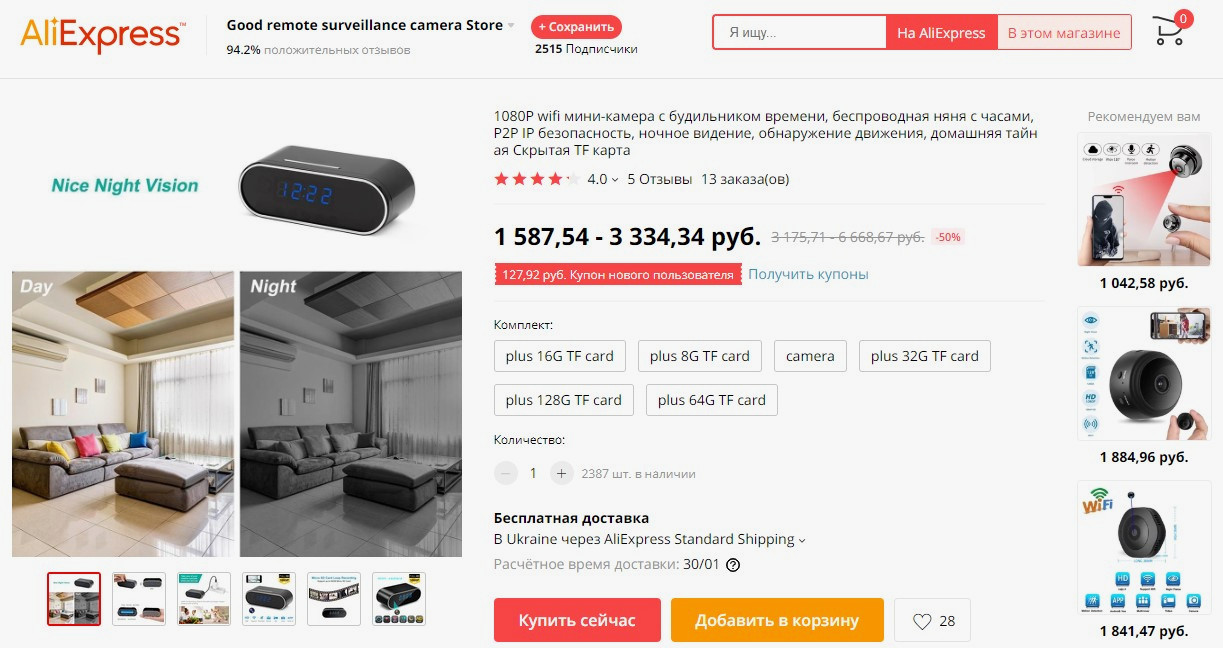
Task: Choose the camera only kit option
Action: [x=810, y=356]
